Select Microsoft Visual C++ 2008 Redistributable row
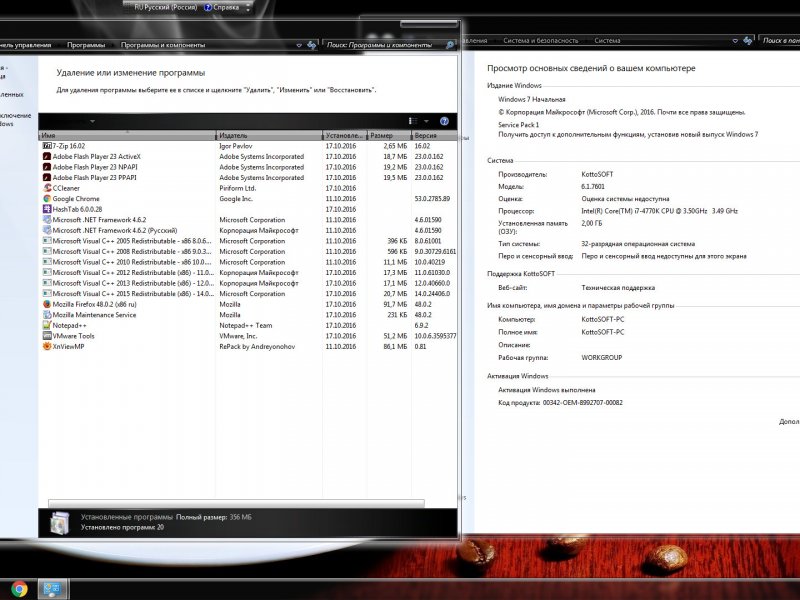The width and height of the screenshot is (800, 600). tap(248, 252)
